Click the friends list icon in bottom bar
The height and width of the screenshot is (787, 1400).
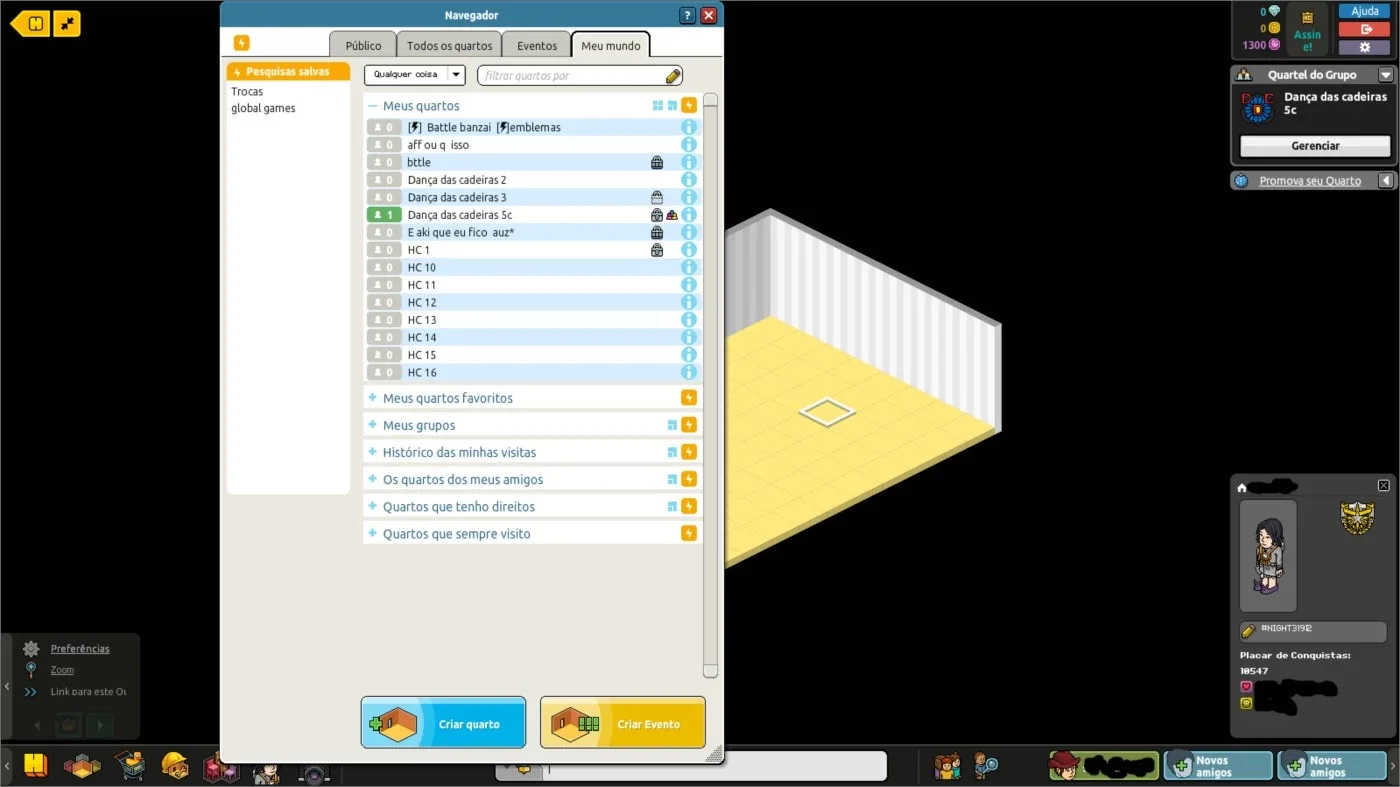coord(947,766)
